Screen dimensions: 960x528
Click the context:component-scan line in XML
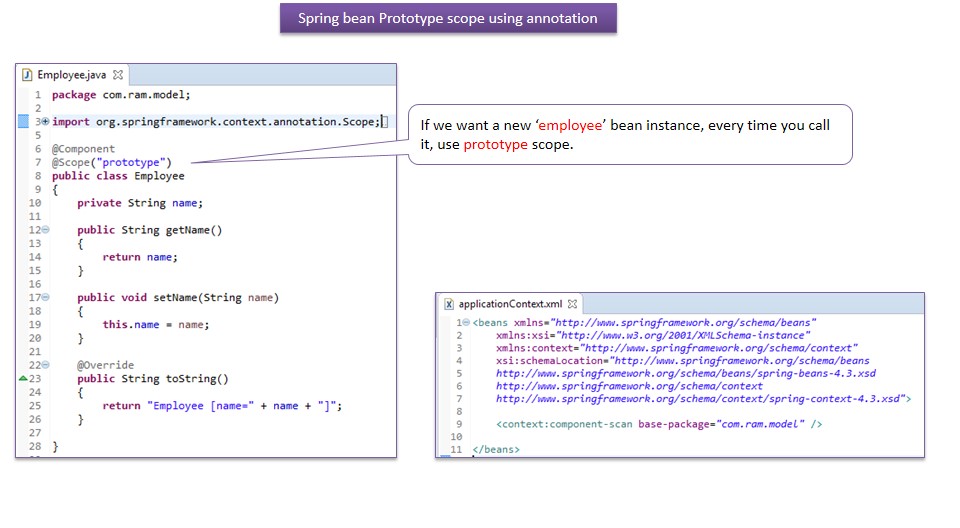click(x=659, y=424)
